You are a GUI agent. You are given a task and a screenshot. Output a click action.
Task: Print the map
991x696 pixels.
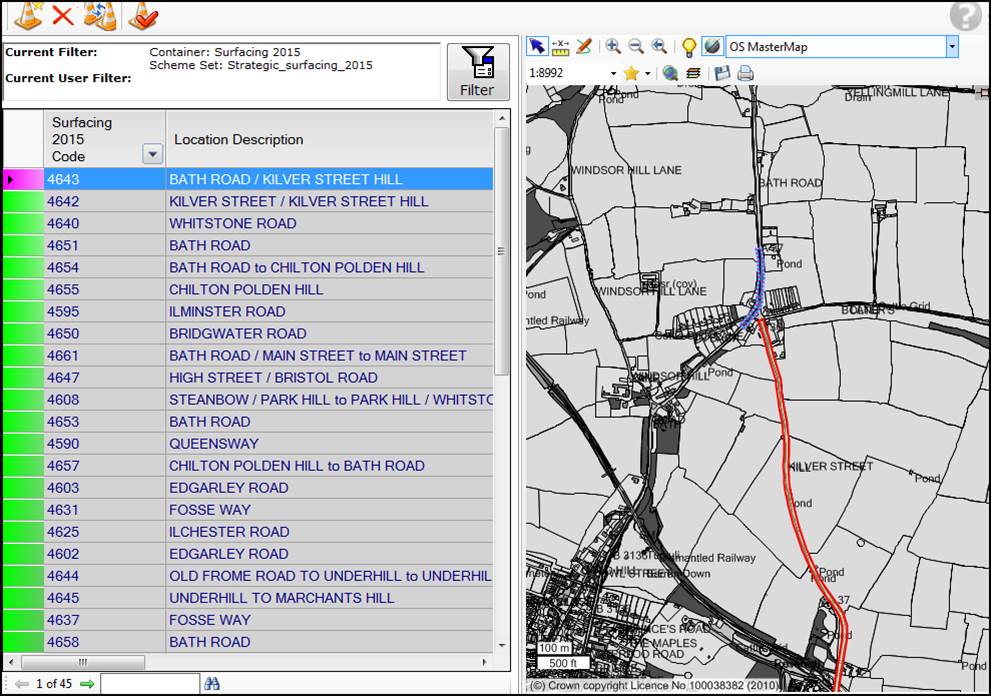point(744,72)
